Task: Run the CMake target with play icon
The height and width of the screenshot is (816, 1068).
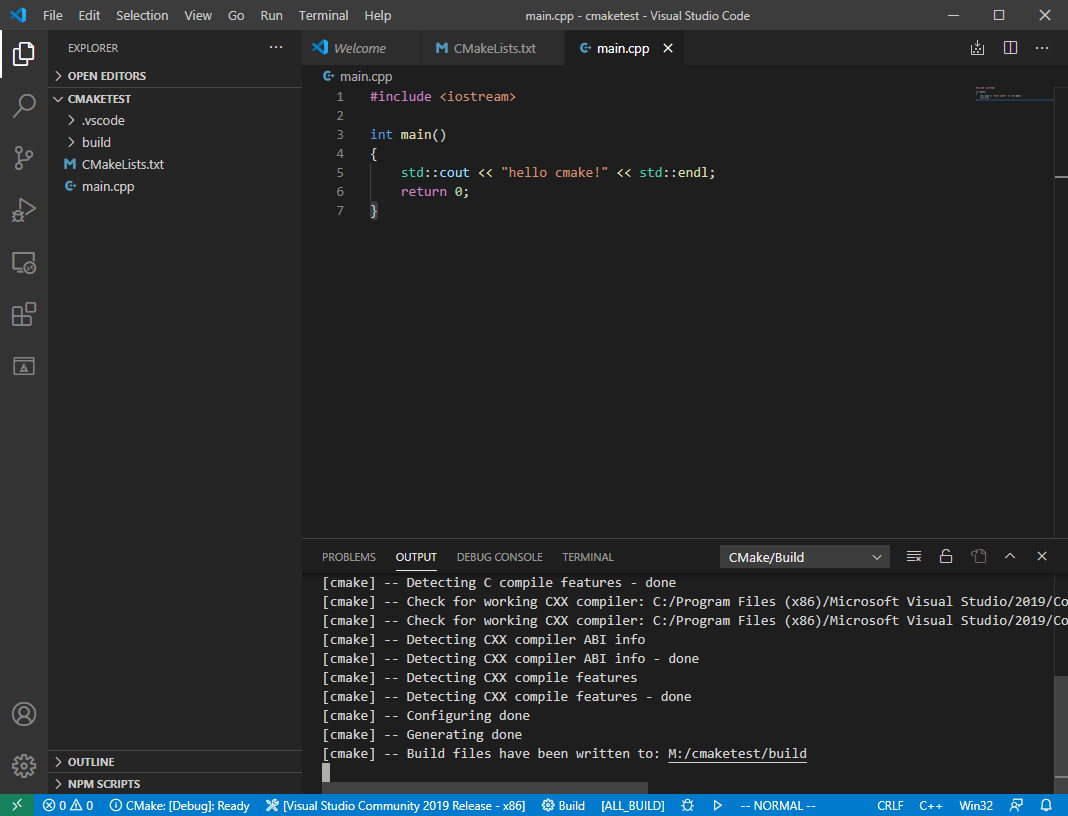Action: click(x=717, y=805)
